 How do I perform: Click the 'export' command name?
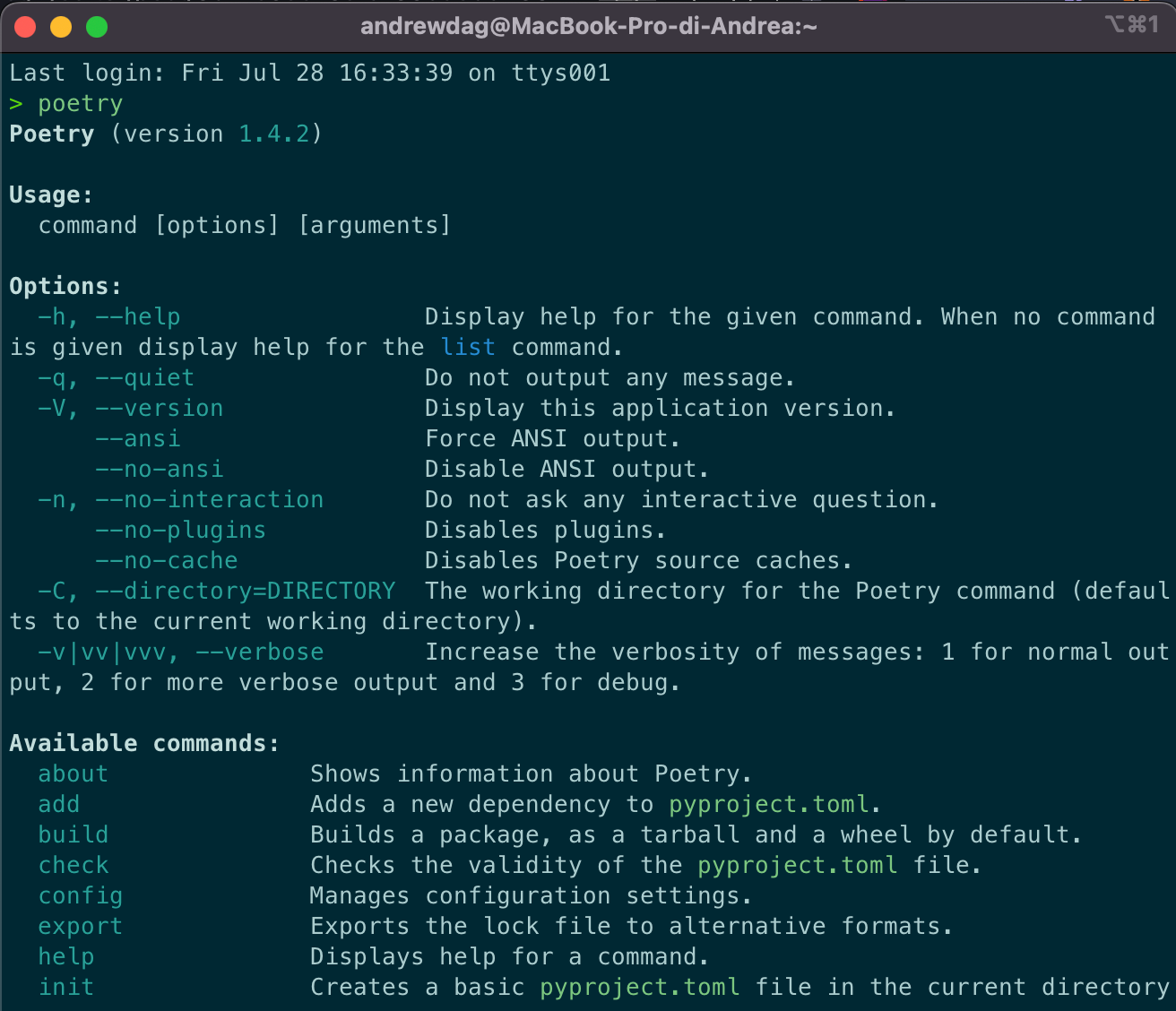[81, 926]
